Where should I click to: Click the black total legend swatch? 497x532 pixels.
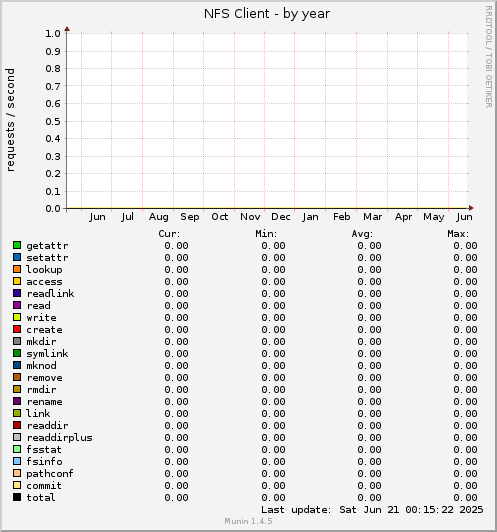tap(17, 497)
